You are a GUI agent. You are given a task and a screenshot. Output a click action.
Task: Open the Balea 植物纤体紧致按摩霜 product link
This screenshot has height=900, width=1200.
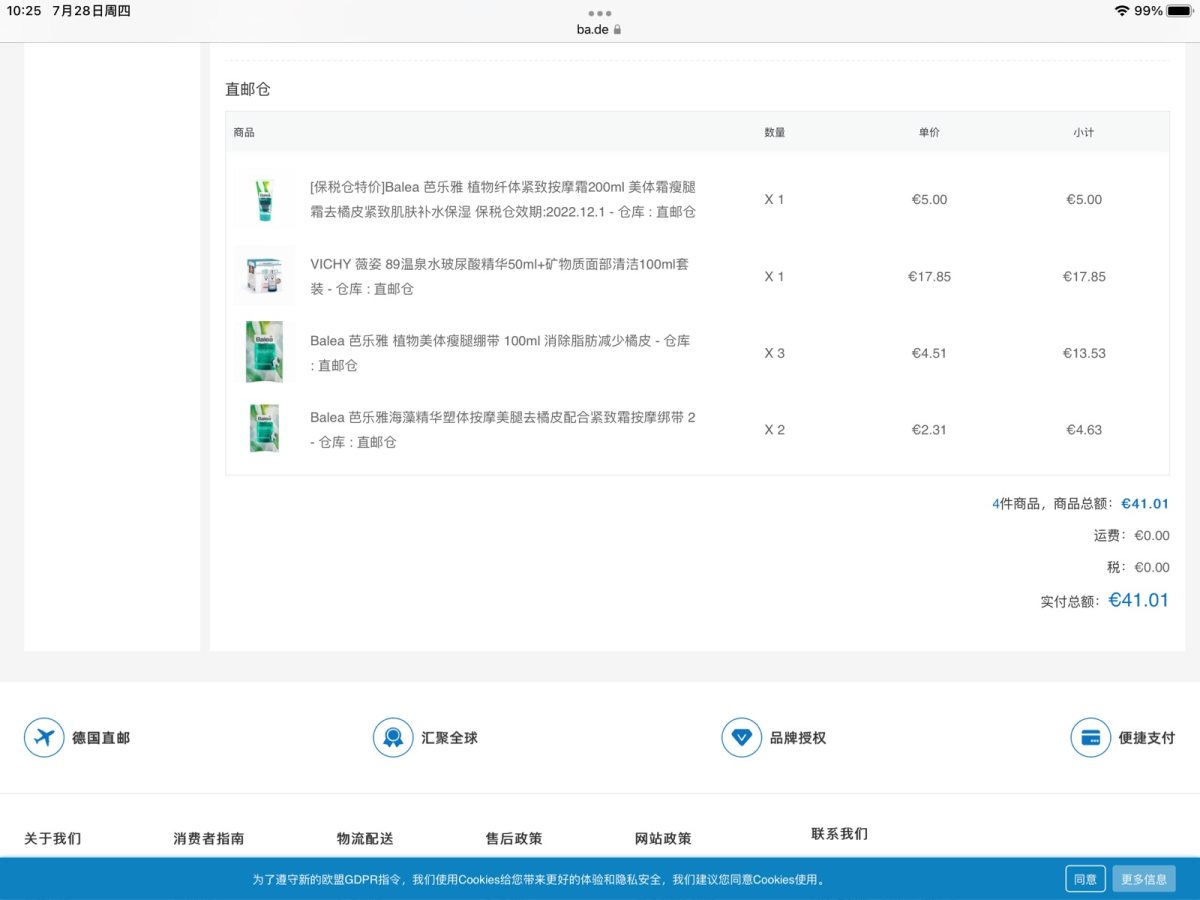[x=503, y=199]
